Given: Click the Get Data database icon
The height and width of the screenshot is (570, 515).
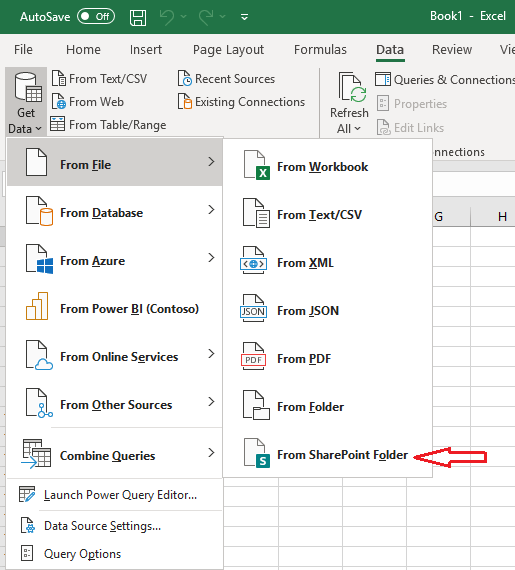Looking at the screenshot, I should [x=28, y=87].
